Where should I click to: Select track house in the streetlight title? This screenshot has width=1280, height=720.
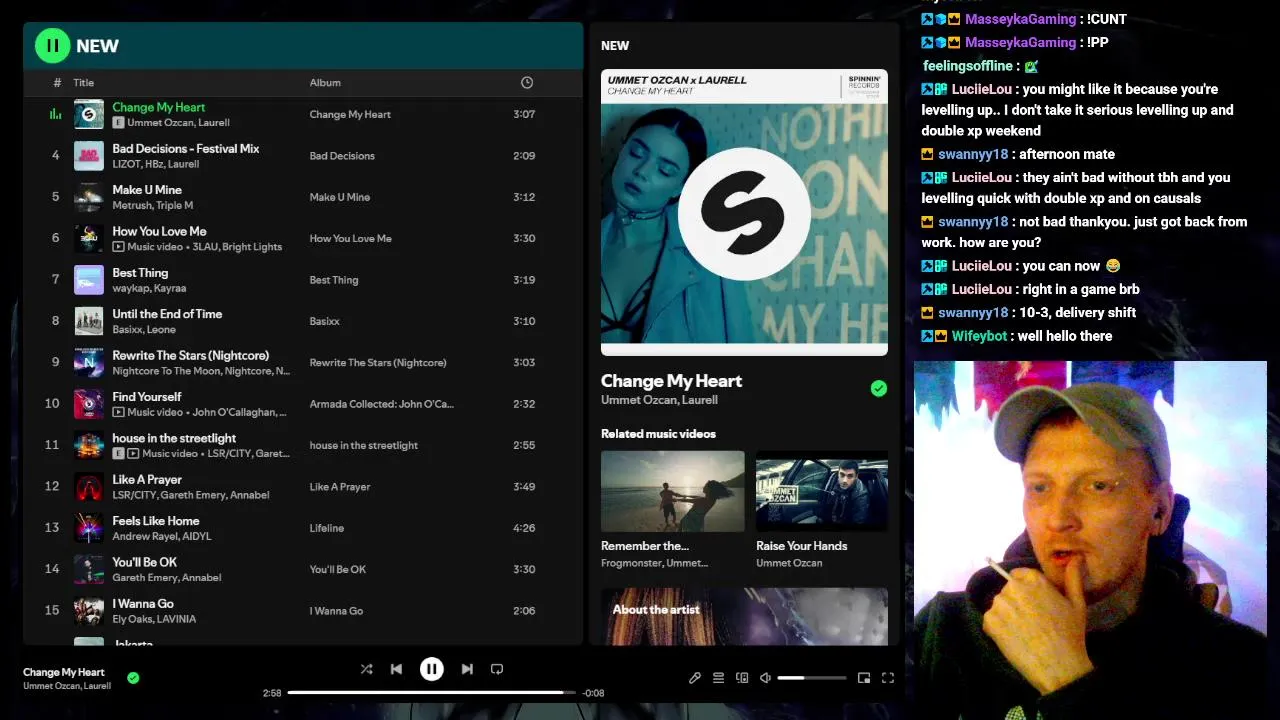pos(174,438)
